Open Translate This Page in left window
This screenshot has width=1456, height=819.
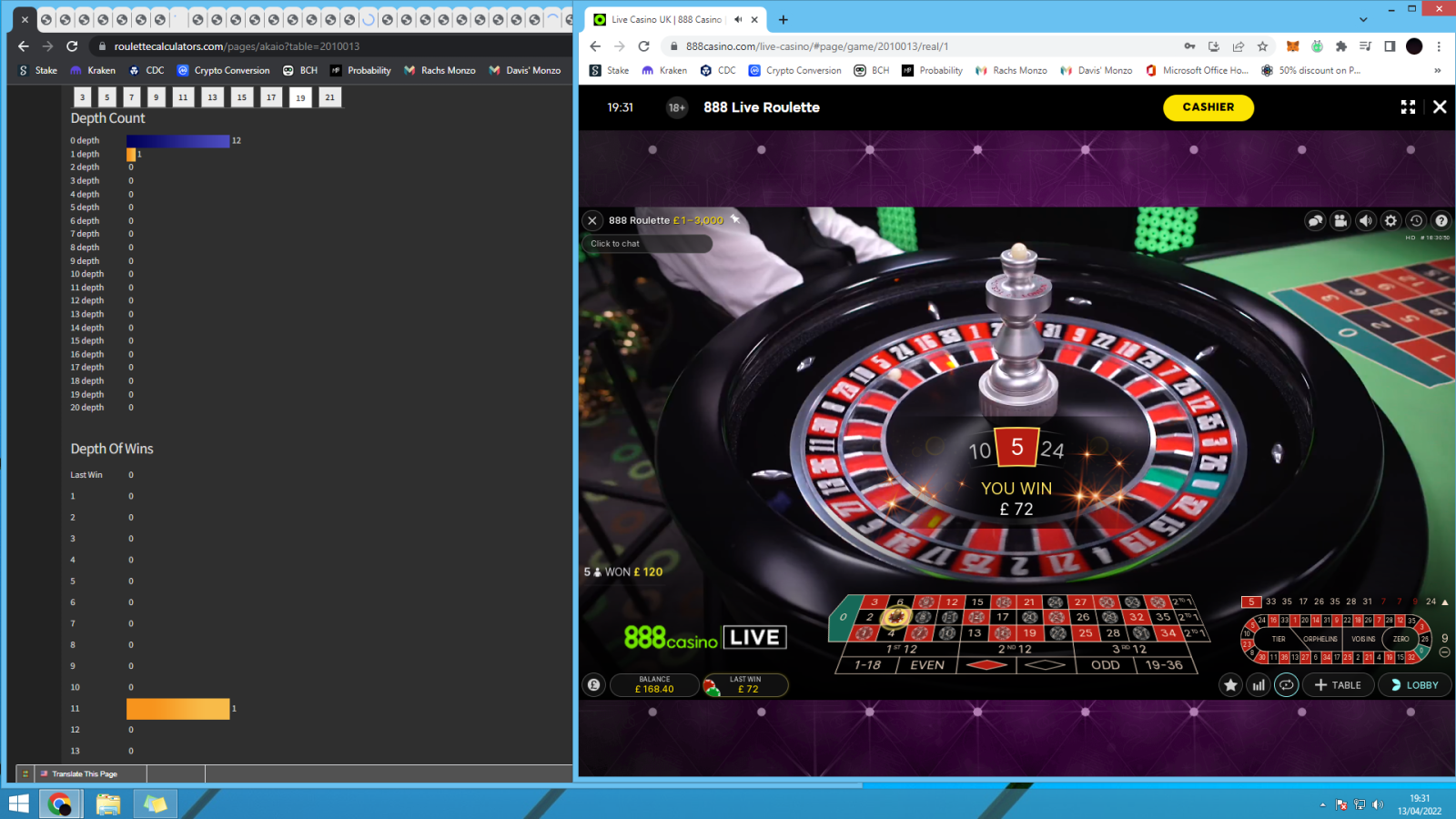[85, 773]
